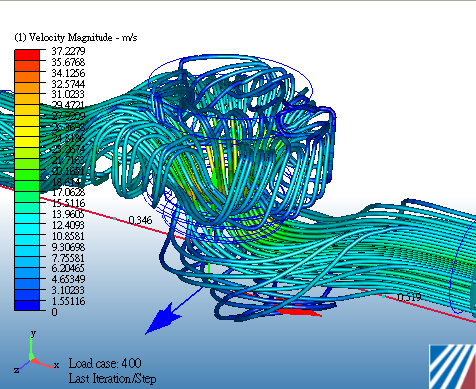Image resolution: width=476 pixels, height=389 pixels.
Task: Click the Load case: 400 text
Action: pos(105,363)
